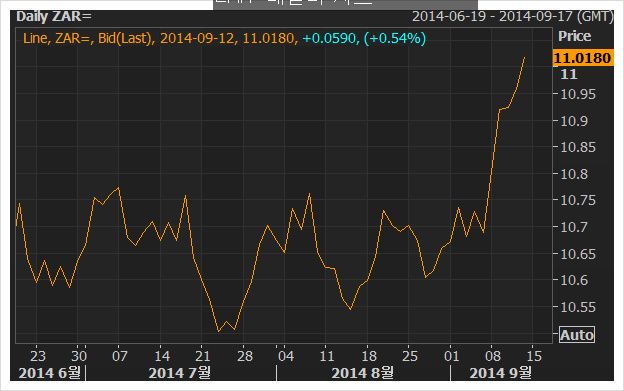Click the '2014 9월' month label
This screenshot has width=624, height=391.
pyautogui.click(x=501, y=373)
